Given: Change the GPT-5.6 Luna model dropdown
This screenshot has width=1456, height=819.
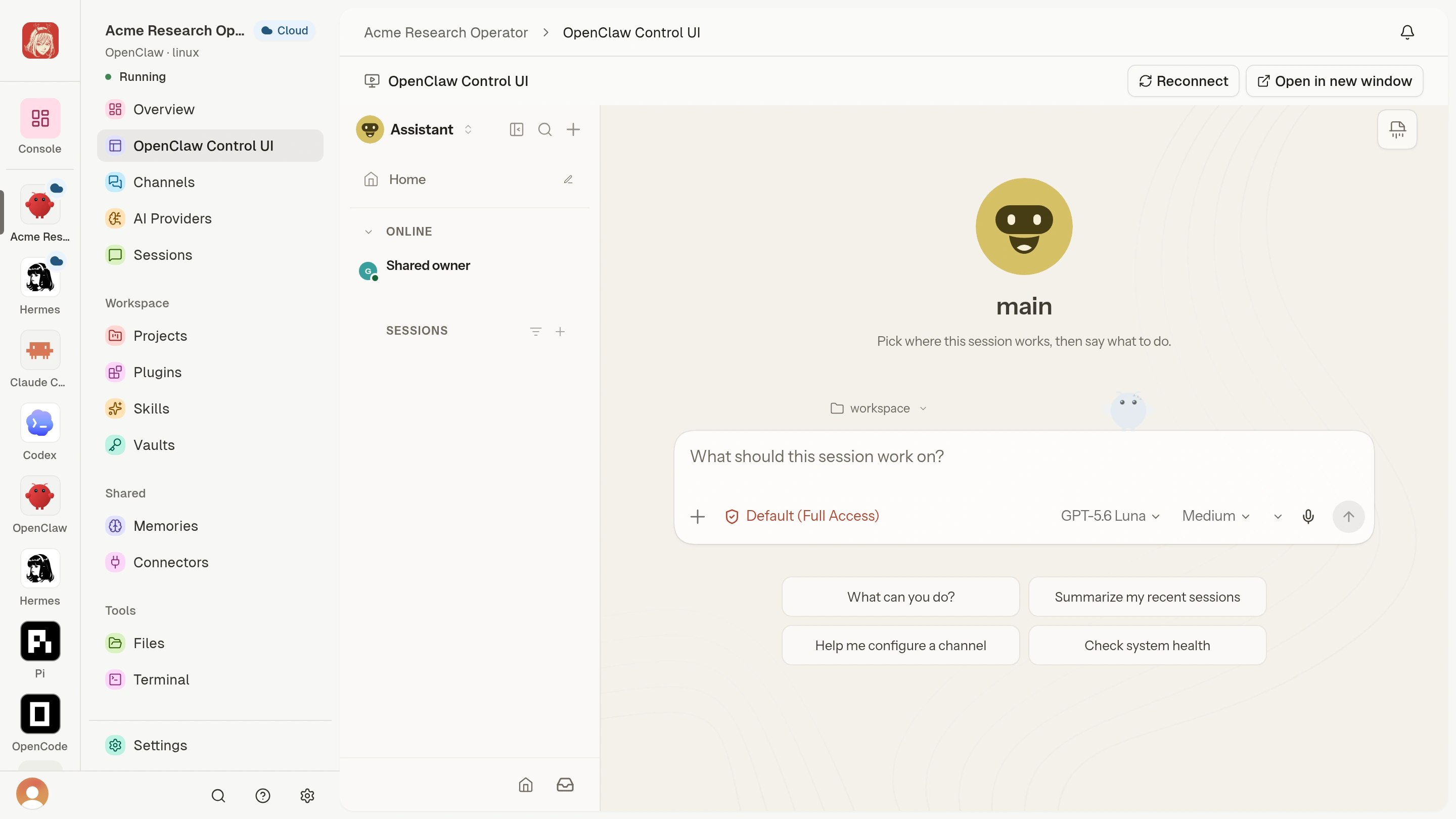Looking at the screenshot, I should (1110, 516).
